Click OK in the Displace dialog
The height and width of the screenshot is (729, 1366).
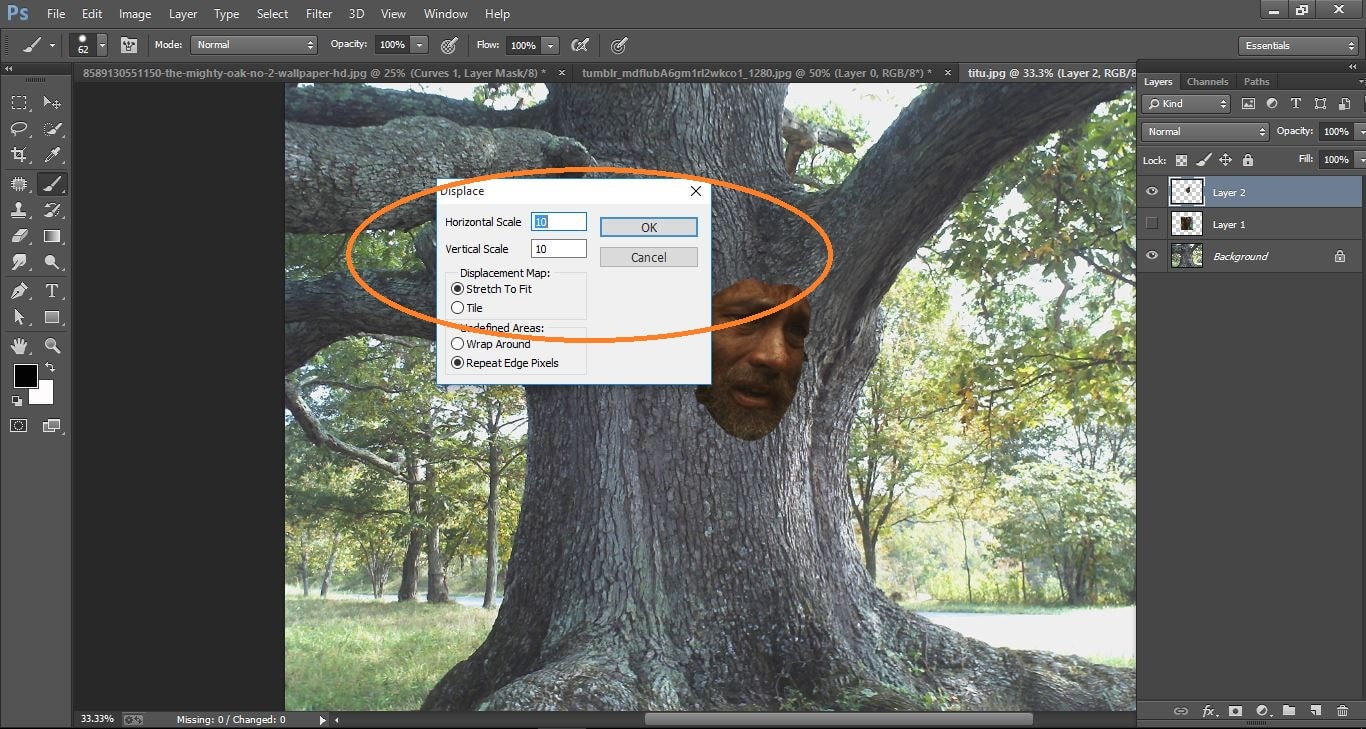[648, 227]
